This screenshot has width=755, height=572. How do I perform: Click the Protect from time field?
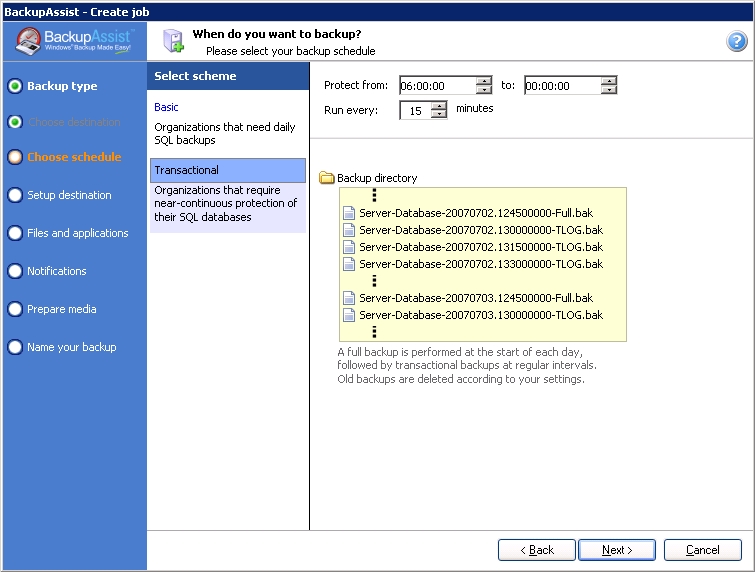(x=438, y=86)
